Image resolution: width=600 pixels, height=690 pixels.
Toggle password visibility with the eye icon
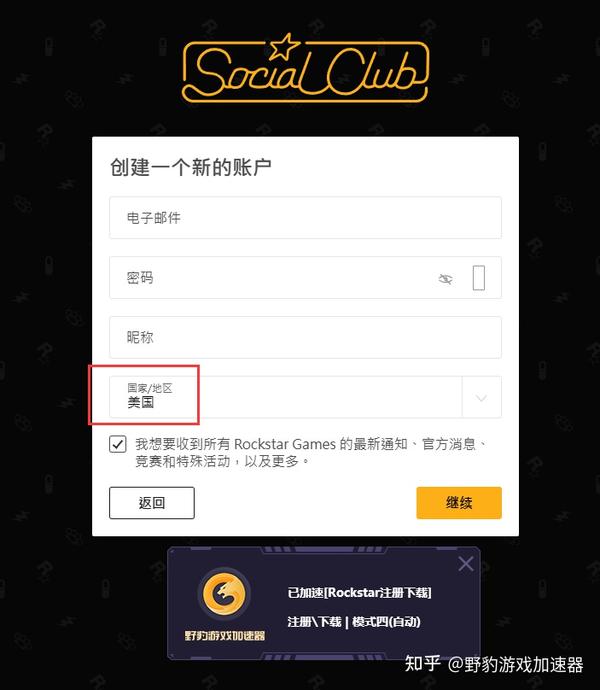[x=445, y=279]
